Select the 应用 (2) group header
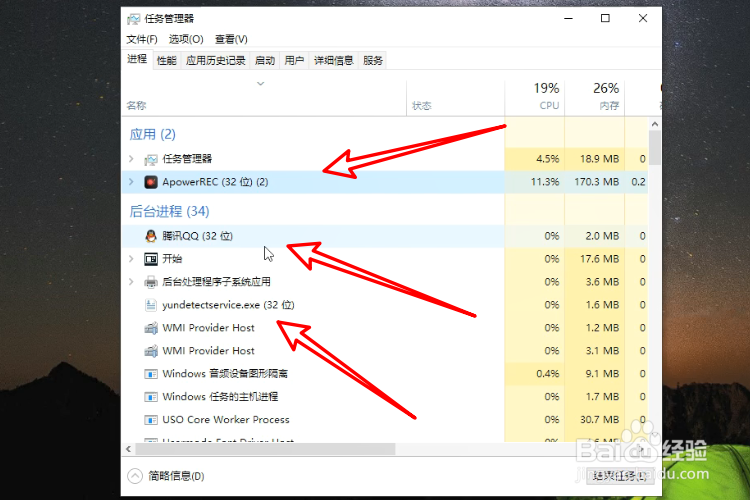 coord(153,134)
